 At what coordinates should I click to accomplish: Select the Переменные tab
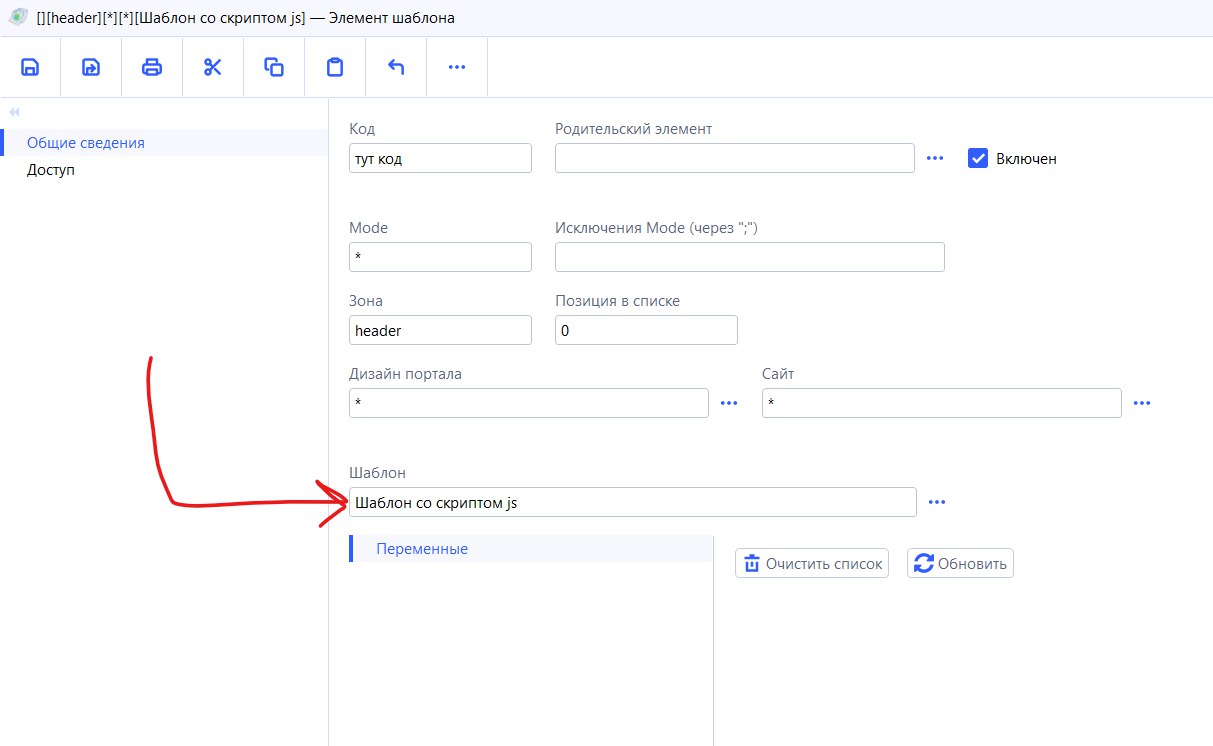point(421,549)
